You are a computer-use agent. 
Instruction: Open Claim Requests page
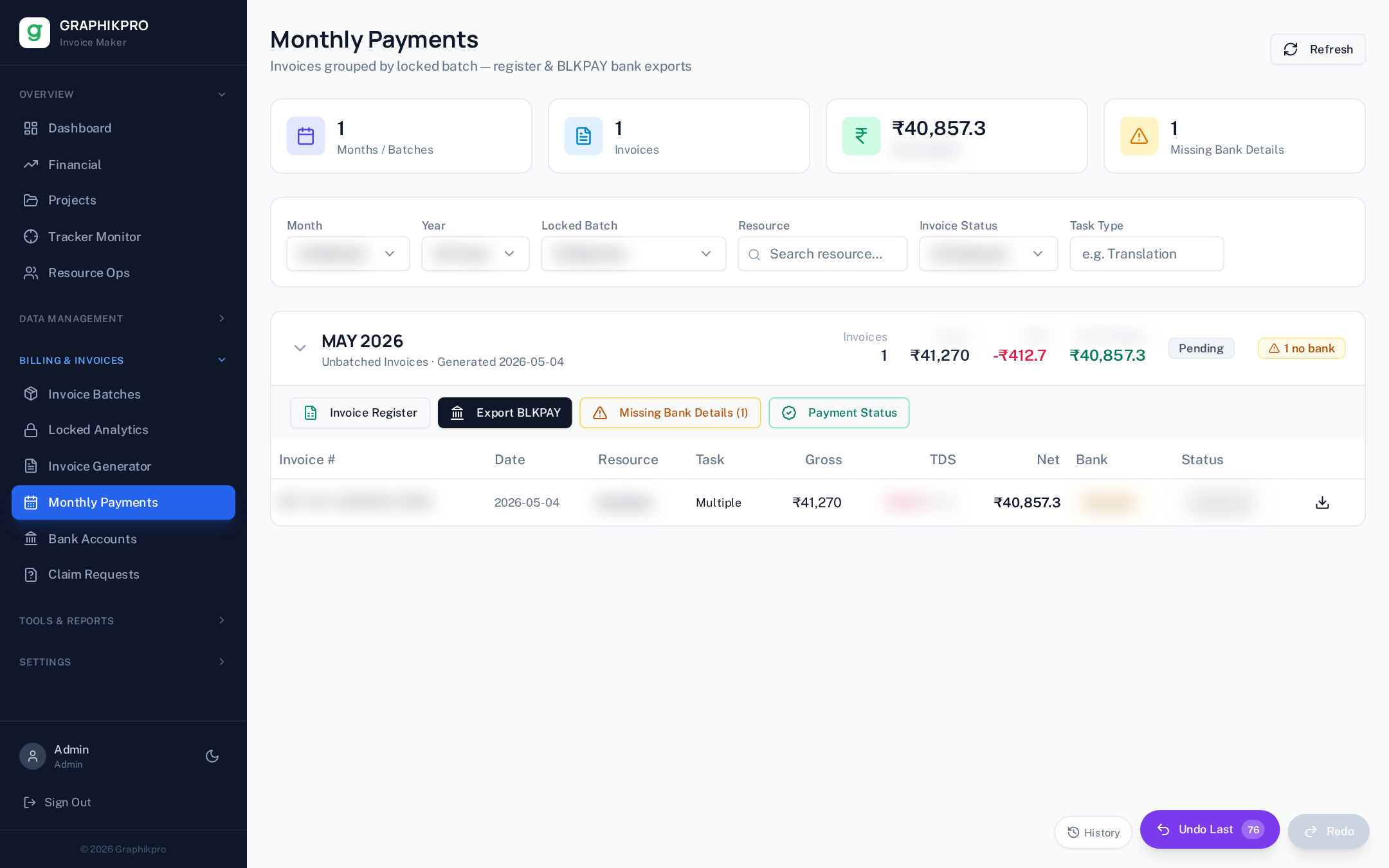click(123, 574)
